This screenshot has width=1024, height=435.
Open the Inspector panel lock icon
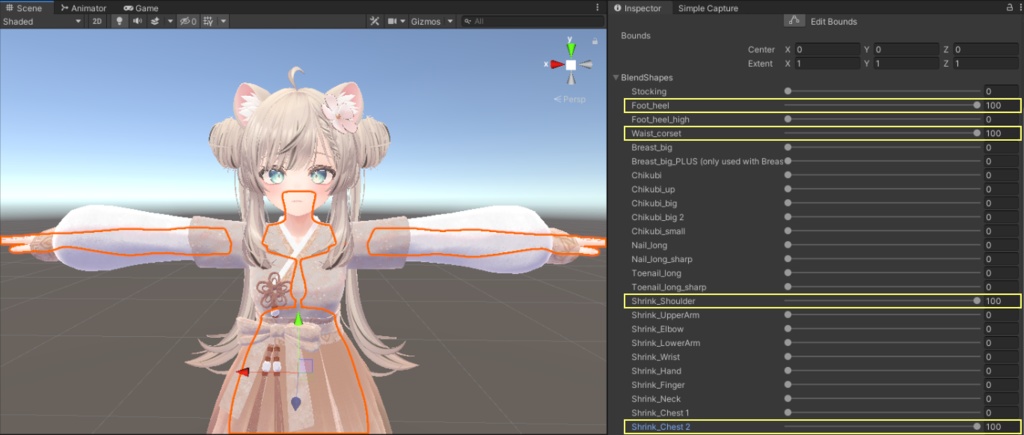click(x=1010, y=7)
